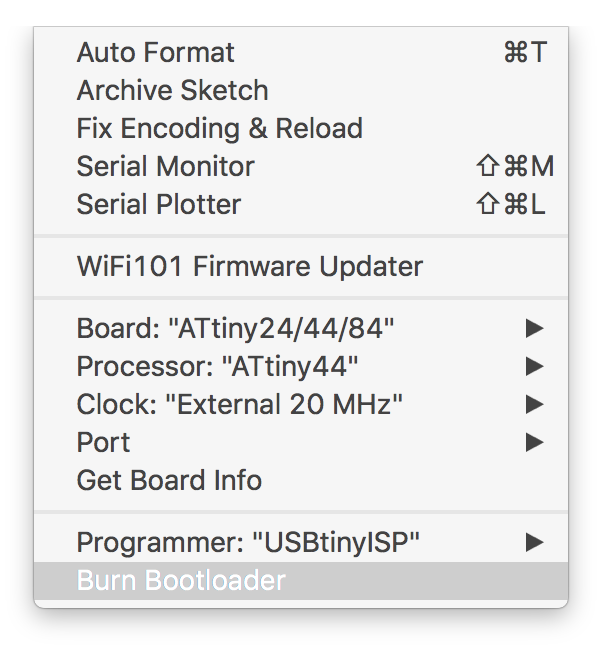Select Fix Encoding & Reload
The image size is (602, 650).
click(301, 129)
